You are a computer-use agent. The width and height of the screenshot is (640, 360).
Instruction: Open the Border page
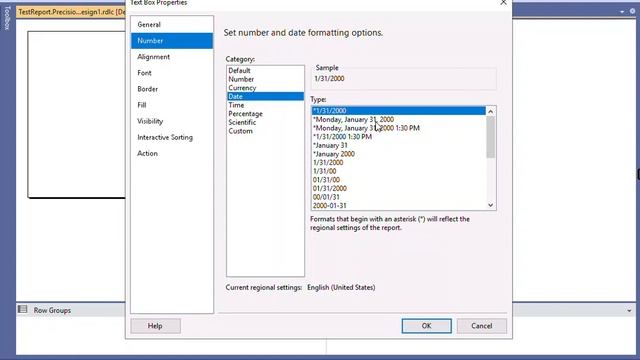171,89
